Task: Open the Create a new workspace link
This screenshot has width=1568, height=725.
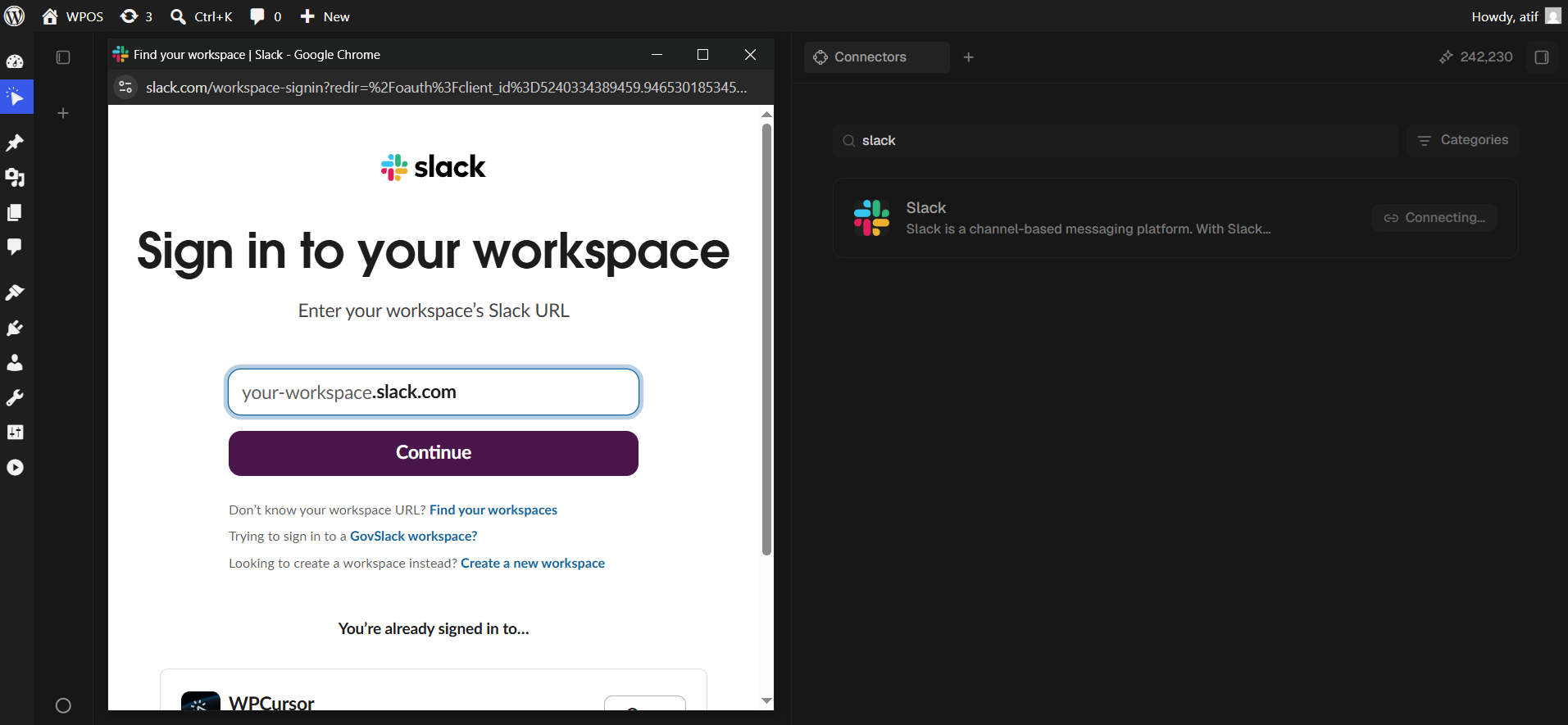Action: (x=533, y=563)
